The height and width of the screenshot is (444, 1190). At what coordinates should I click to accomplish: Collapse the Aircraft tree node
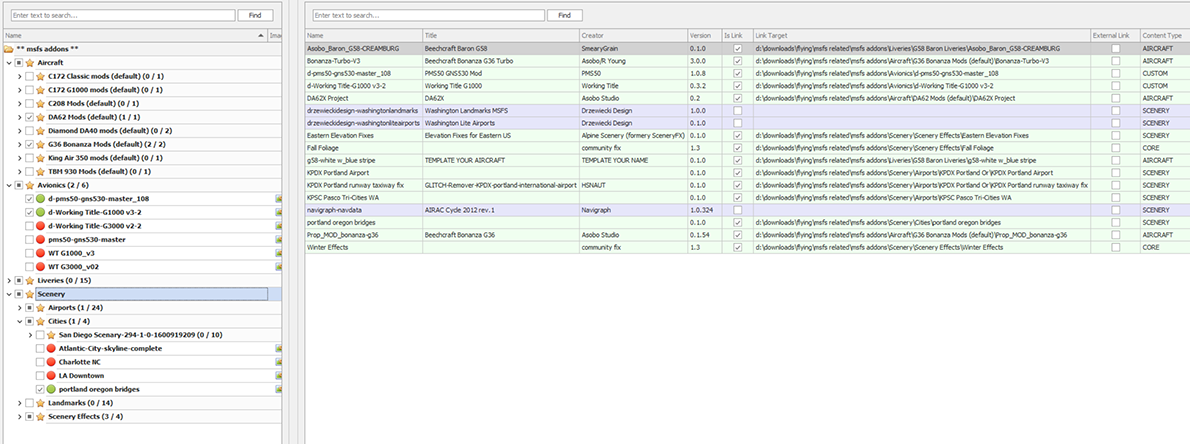tap(8, 62)
